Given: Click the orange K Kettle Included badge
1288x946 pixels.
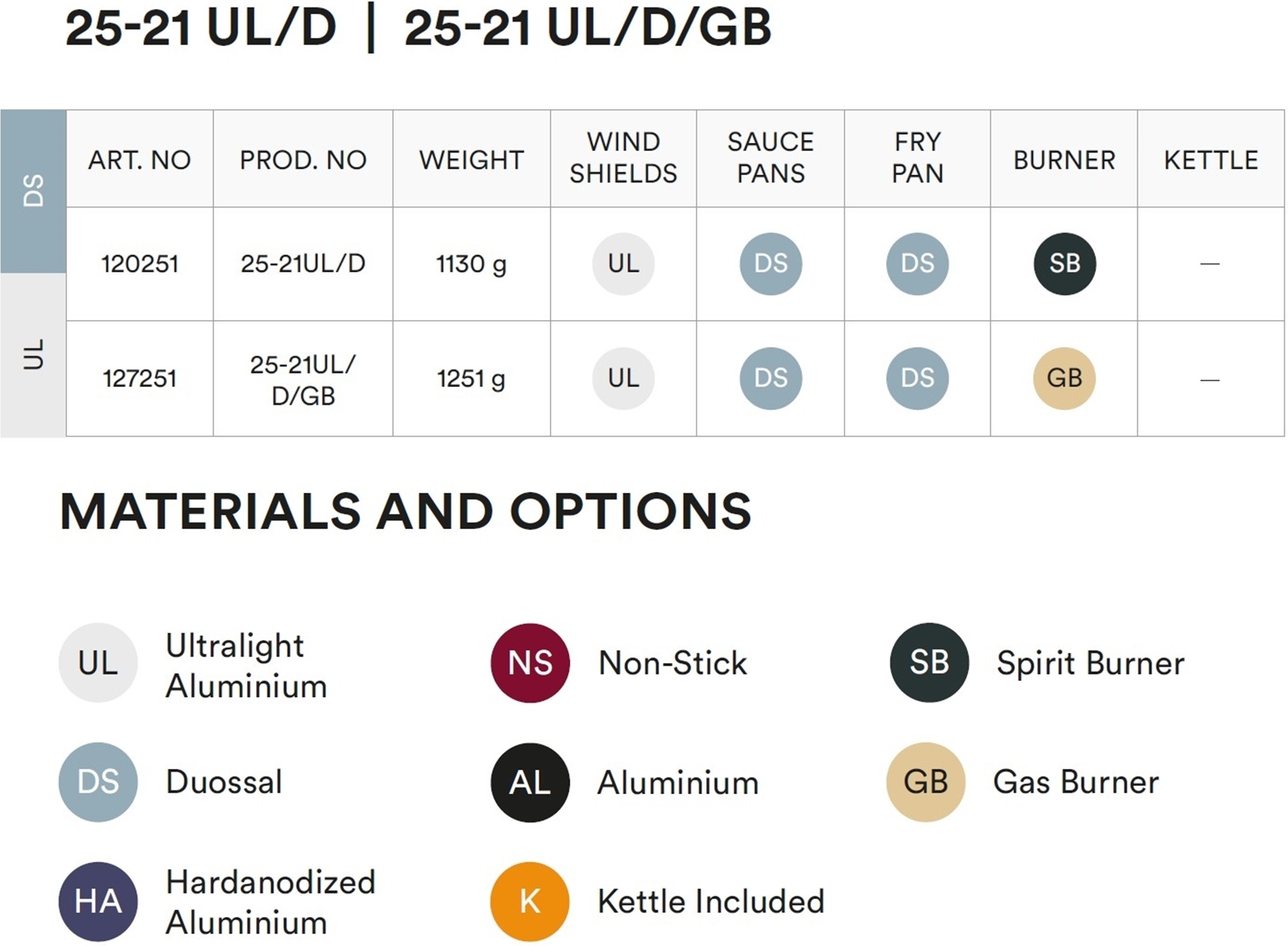Looking at the screenshot, I should point(530,901).
